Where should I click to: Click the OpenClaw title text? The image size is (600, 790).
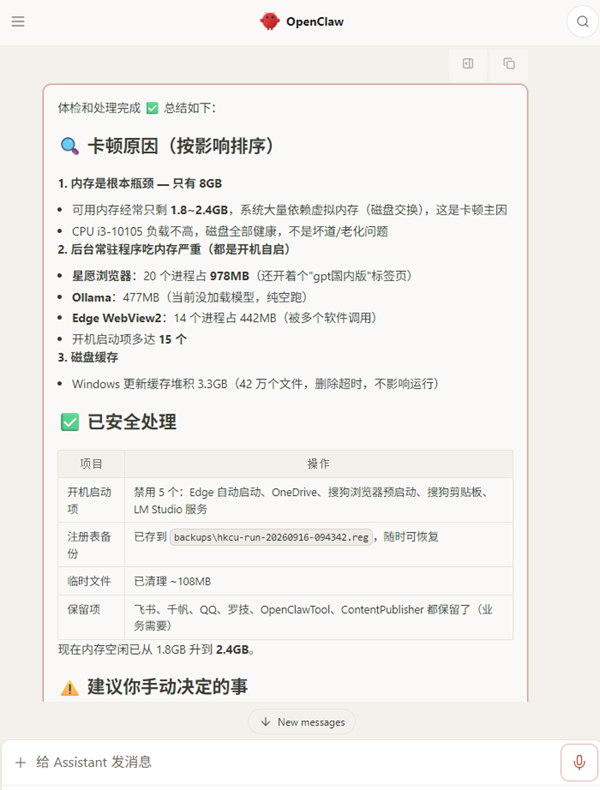tap(315, 22)
